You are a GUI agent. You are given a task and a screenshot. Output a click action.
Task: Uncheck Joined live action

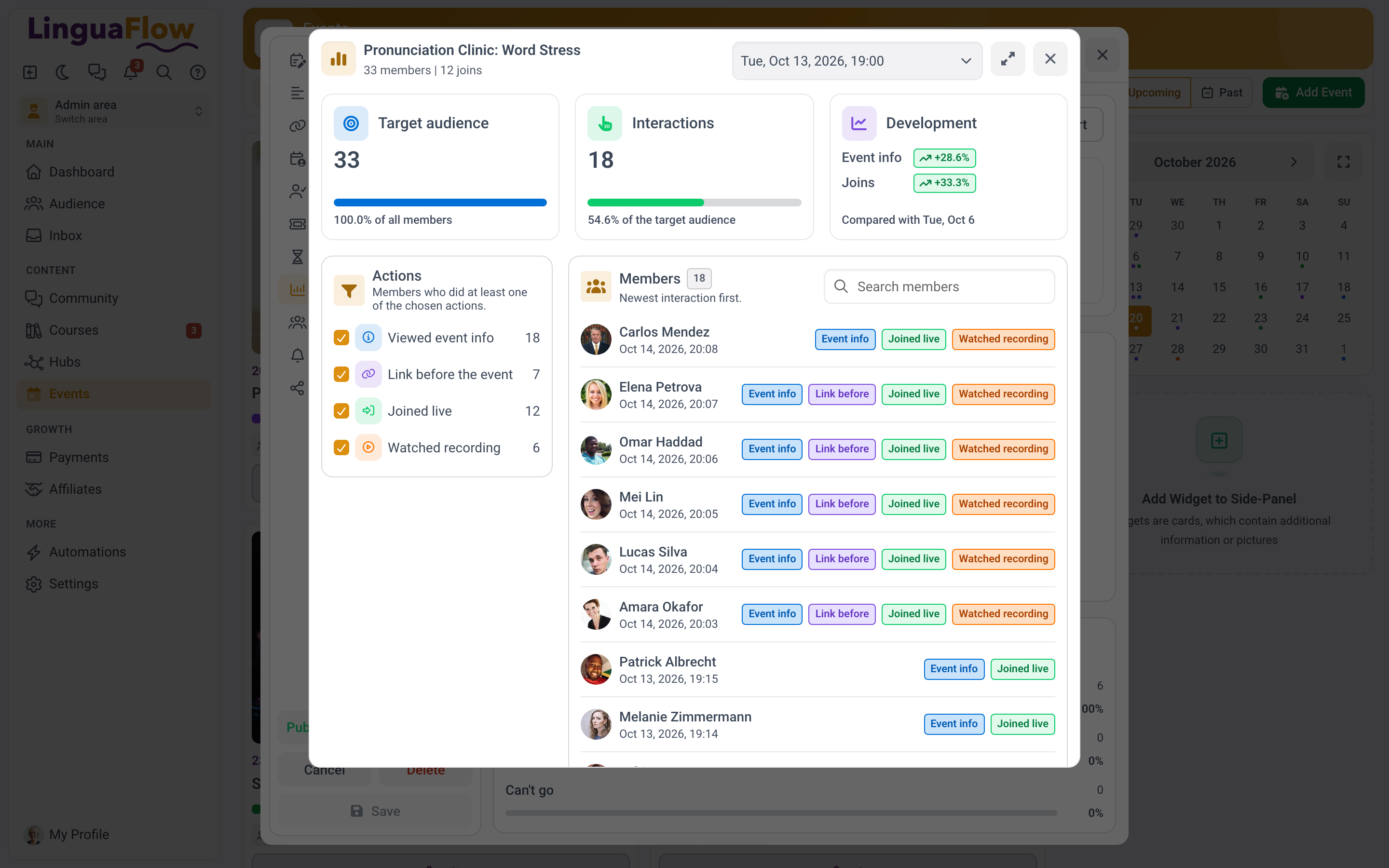coord(341,411)
